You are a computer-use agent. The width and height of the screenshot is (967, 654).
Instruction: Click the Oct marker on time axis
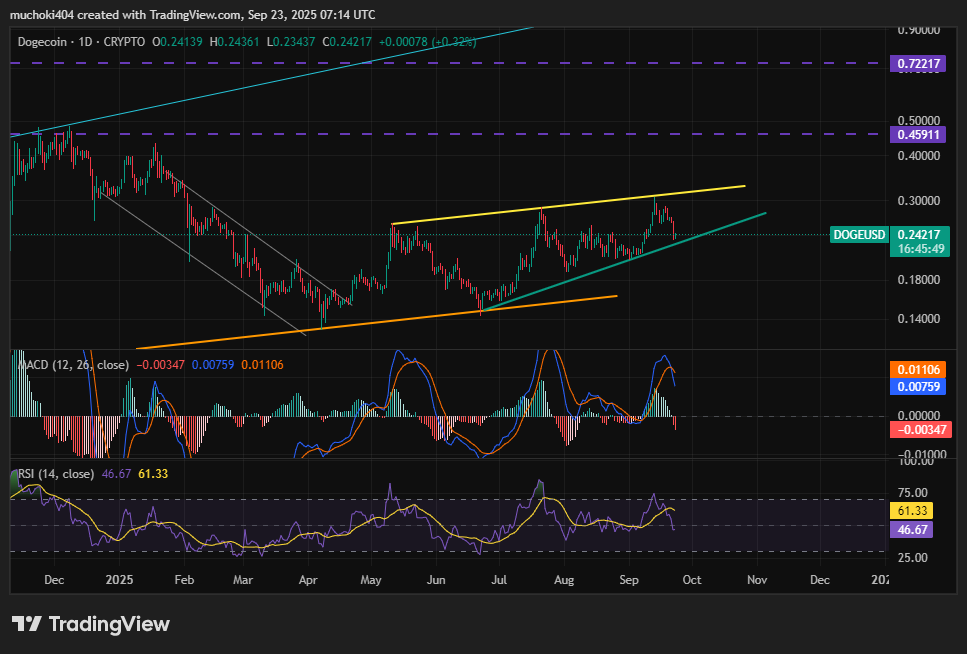coord(692,580)
